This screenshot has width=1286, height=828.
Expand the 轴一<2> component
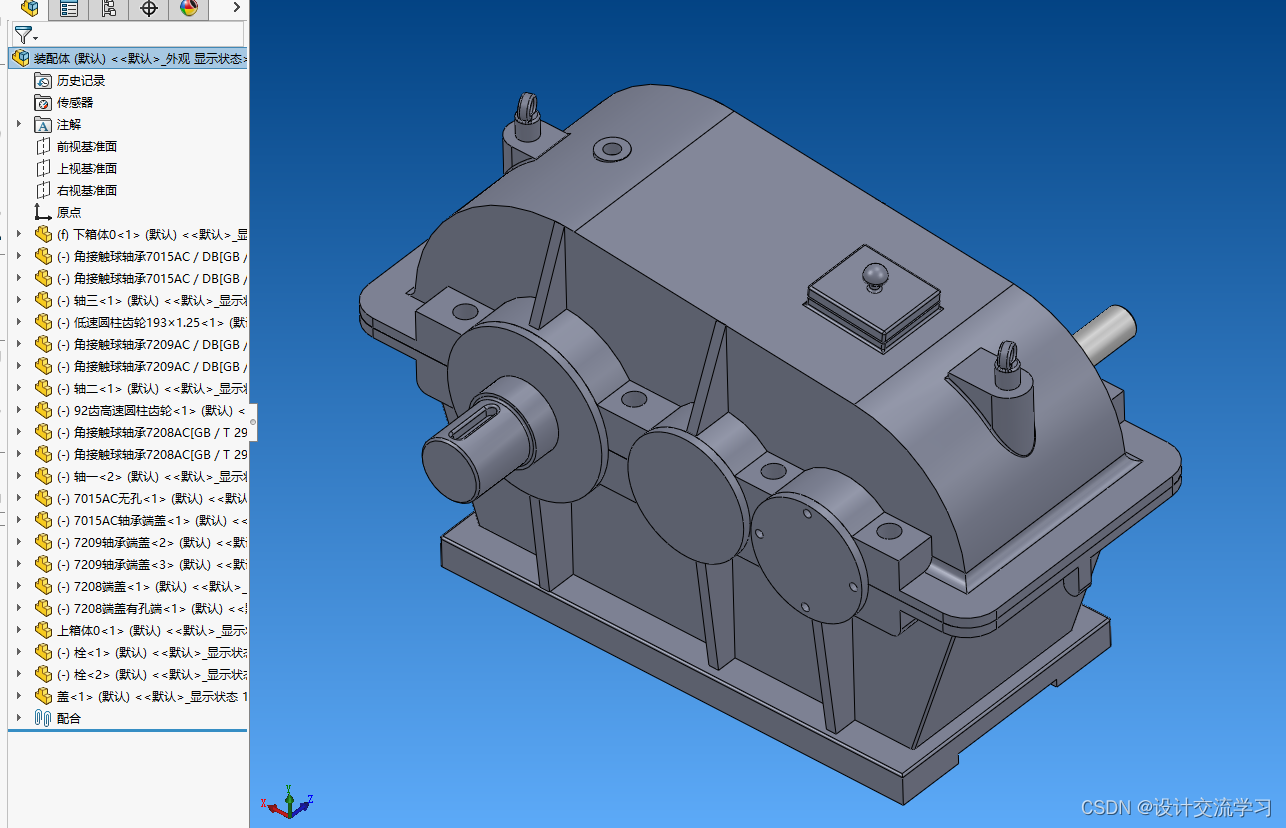tap(18, 476)
